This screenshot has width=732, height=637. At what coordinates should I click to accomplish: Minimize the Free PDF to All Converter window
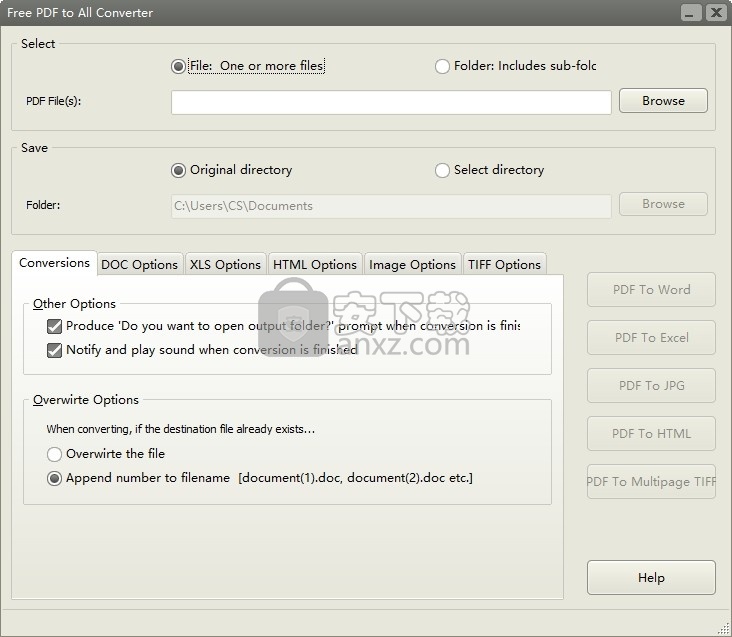pos(690,13)
